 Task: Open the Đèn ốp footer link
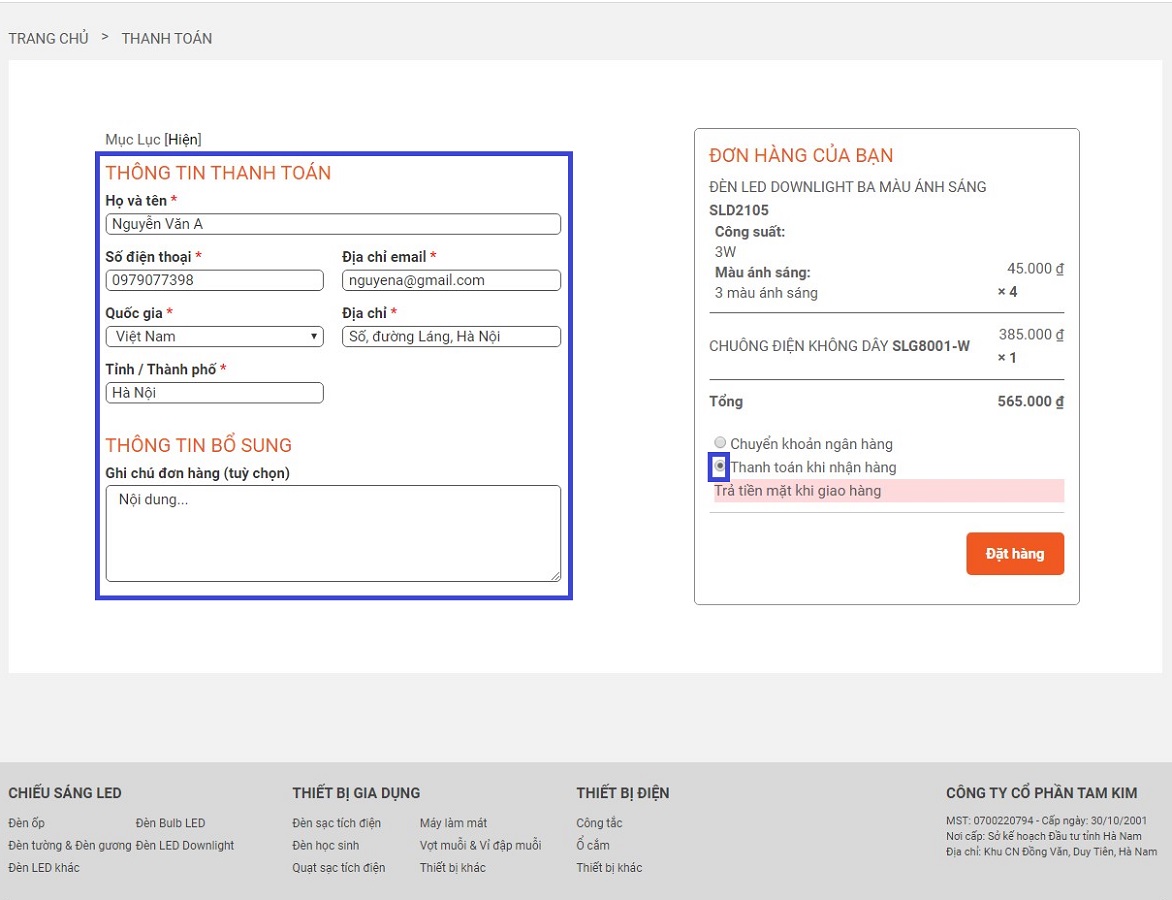pos(26,823)
